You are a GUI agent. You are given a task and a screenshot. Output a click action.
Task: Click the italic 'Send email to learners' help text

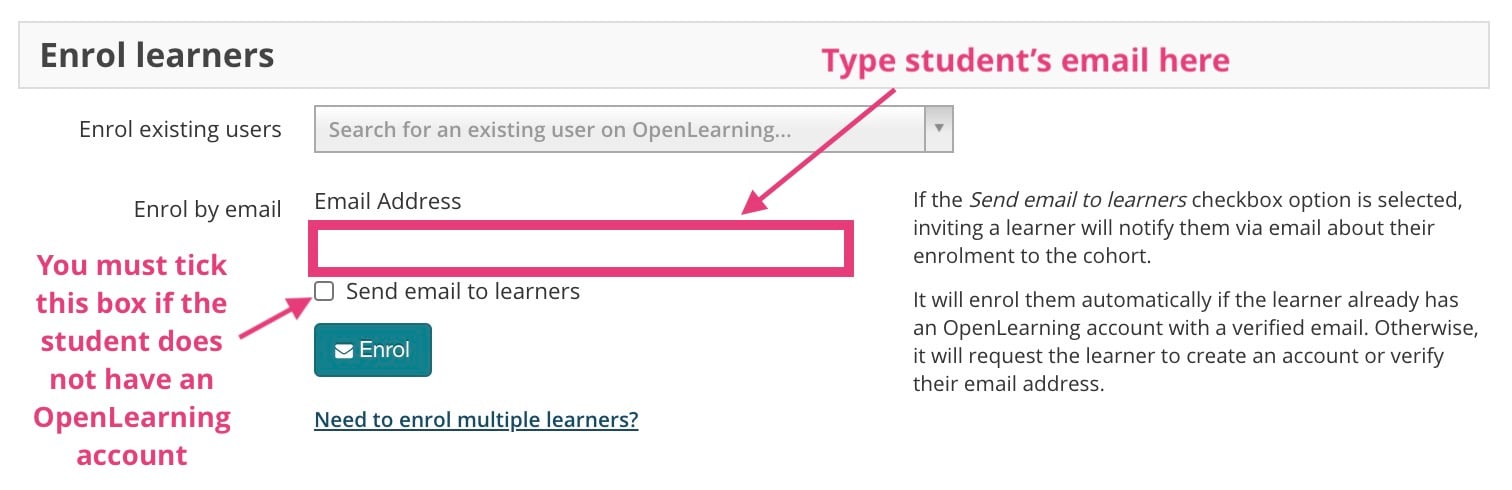click(1077, 199)
